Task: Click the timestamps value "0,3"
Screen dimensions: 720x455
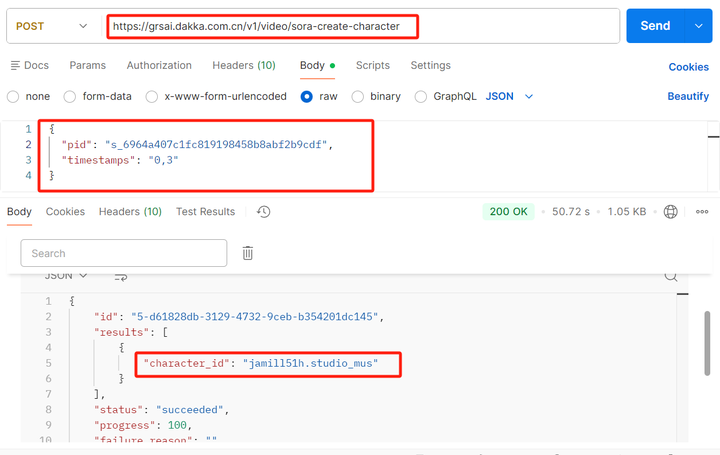Action: [163, 160]
